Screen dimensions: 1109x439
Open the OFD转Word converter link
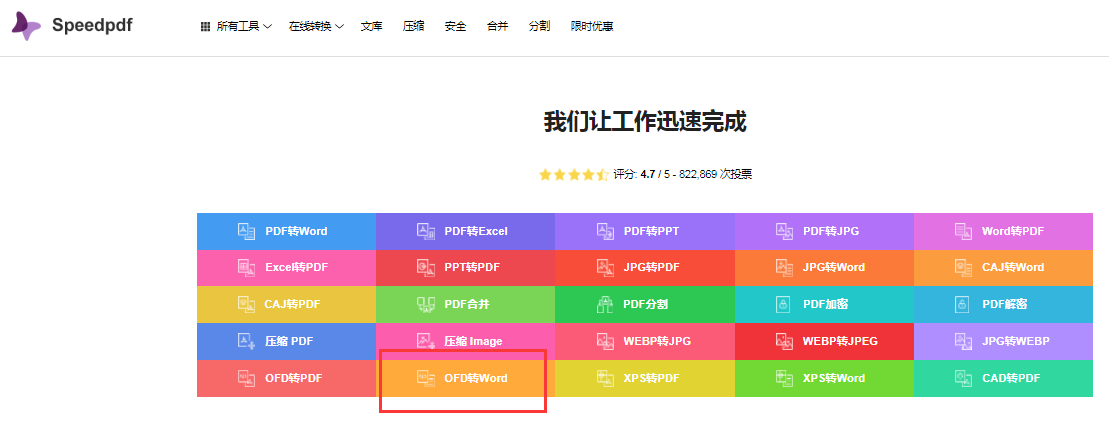(x=465, y=378)
